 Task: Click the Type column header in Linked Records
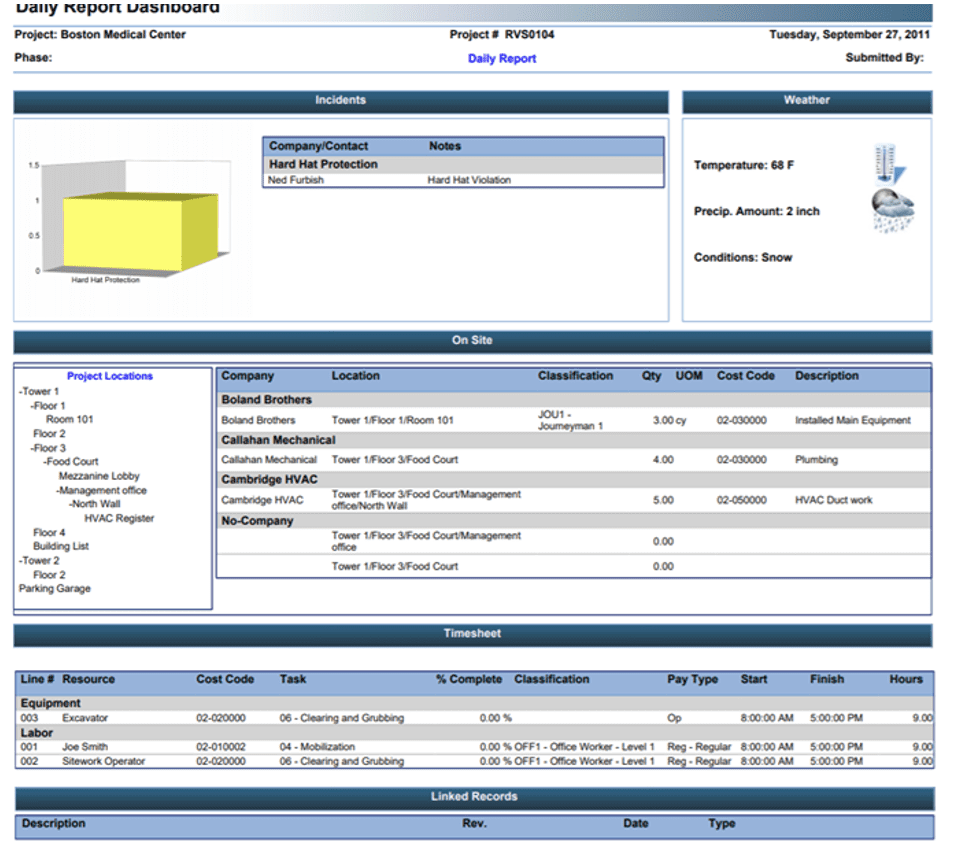tap(722, 823)
